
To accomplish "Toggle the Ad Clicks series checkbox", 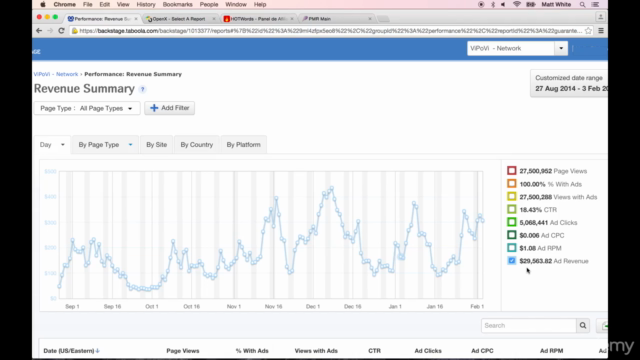I will click(511, 222).
